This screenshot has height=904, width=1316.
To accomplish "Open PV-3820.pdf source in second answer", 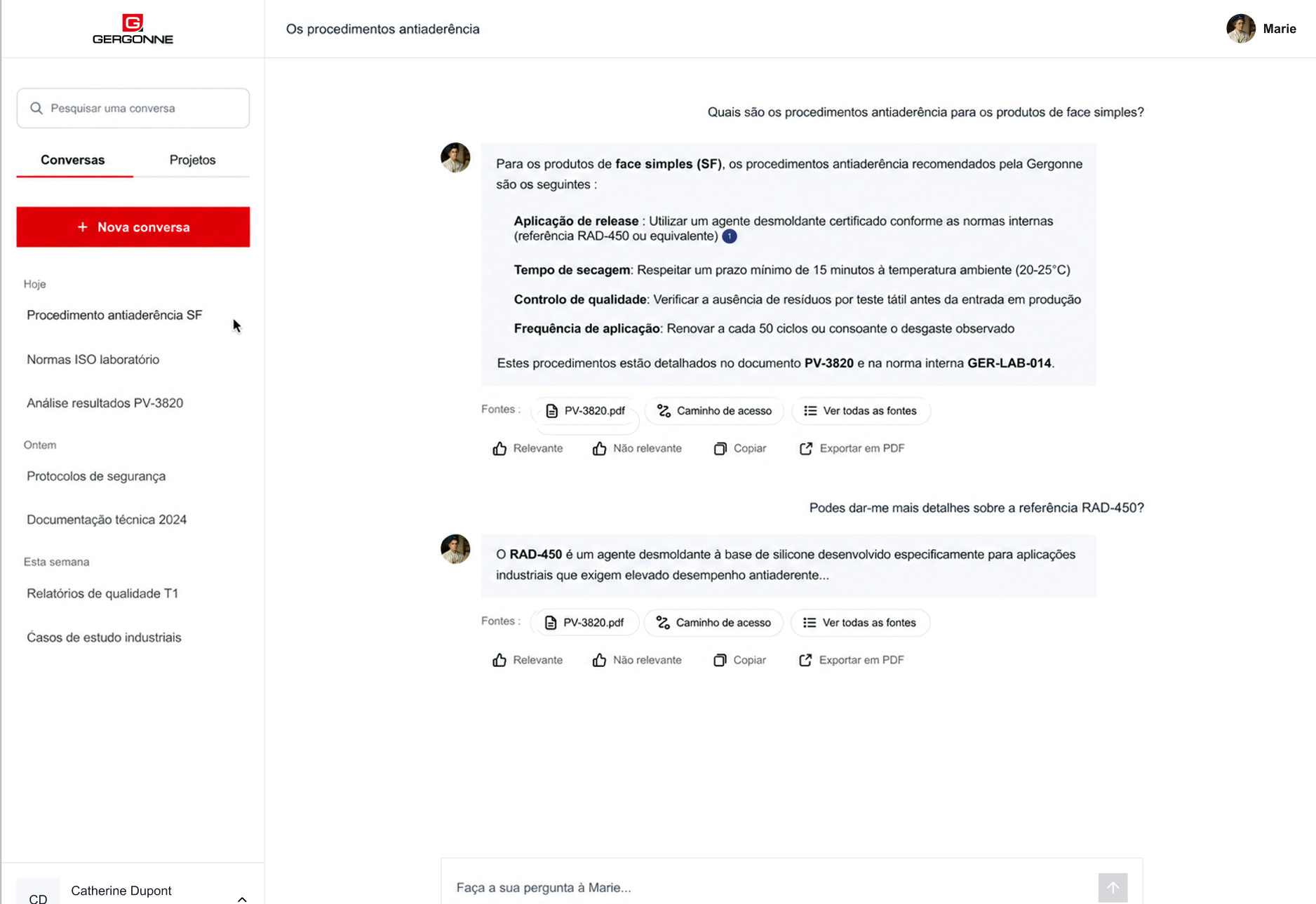I will (x=585, y=622).
